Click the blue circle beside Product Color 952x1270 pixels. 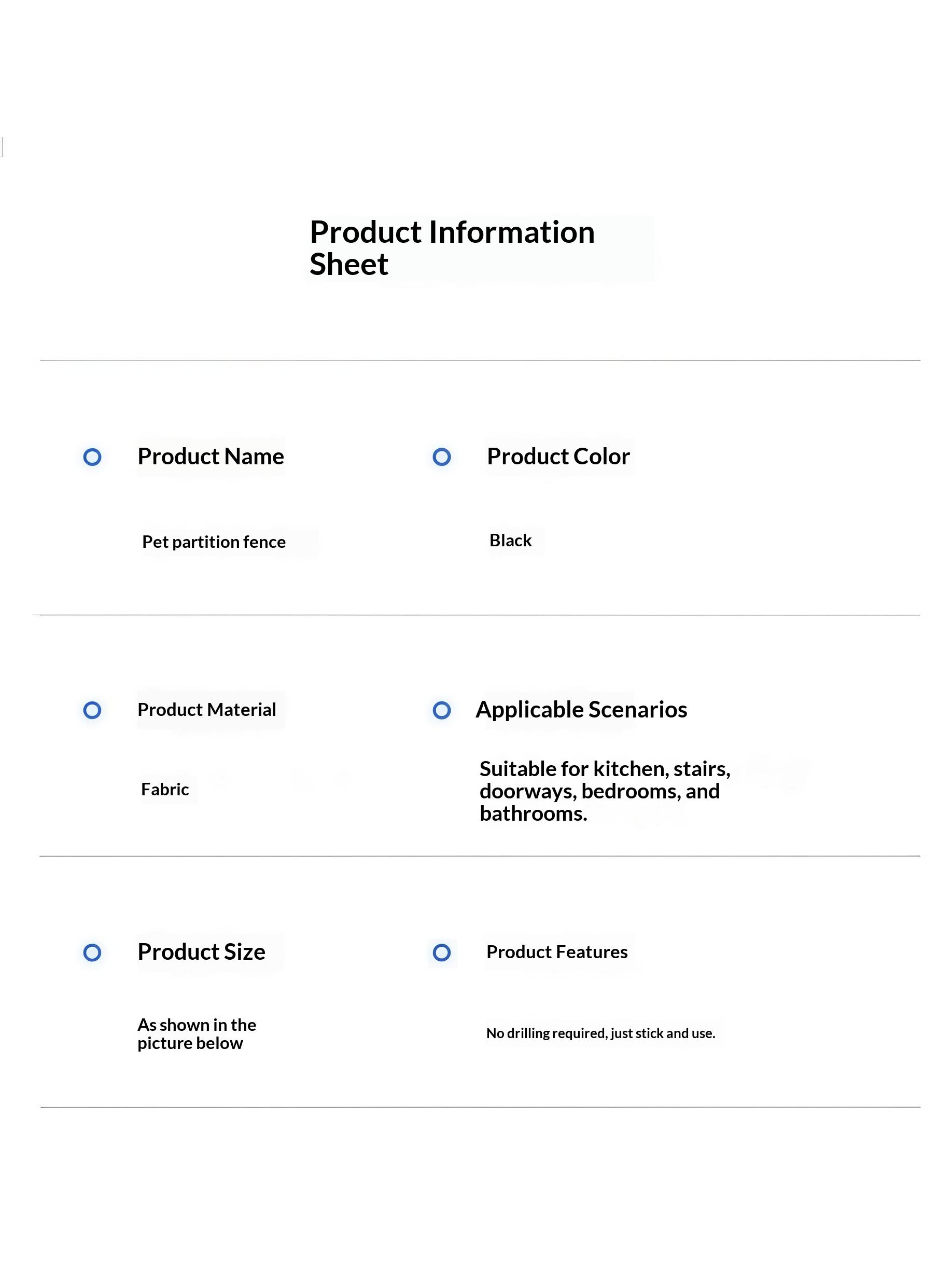(x=441, y=457)
